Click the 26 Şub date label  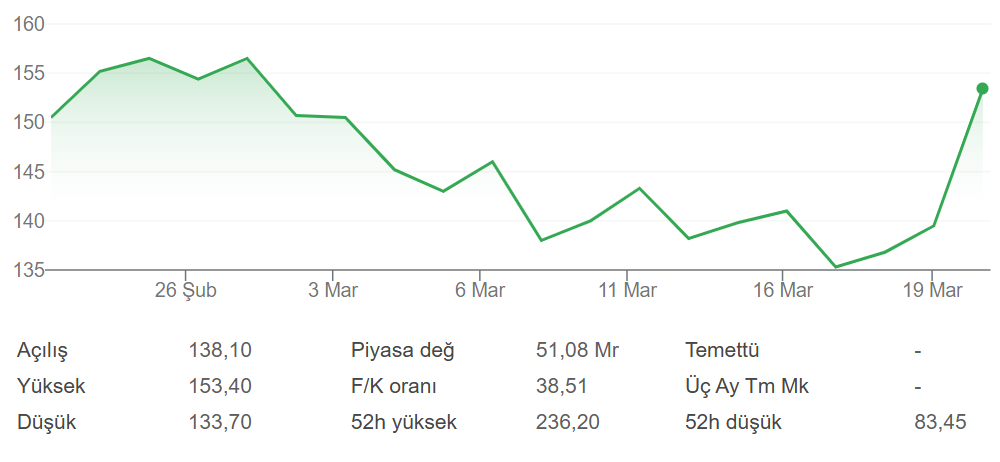coord(185,291)
